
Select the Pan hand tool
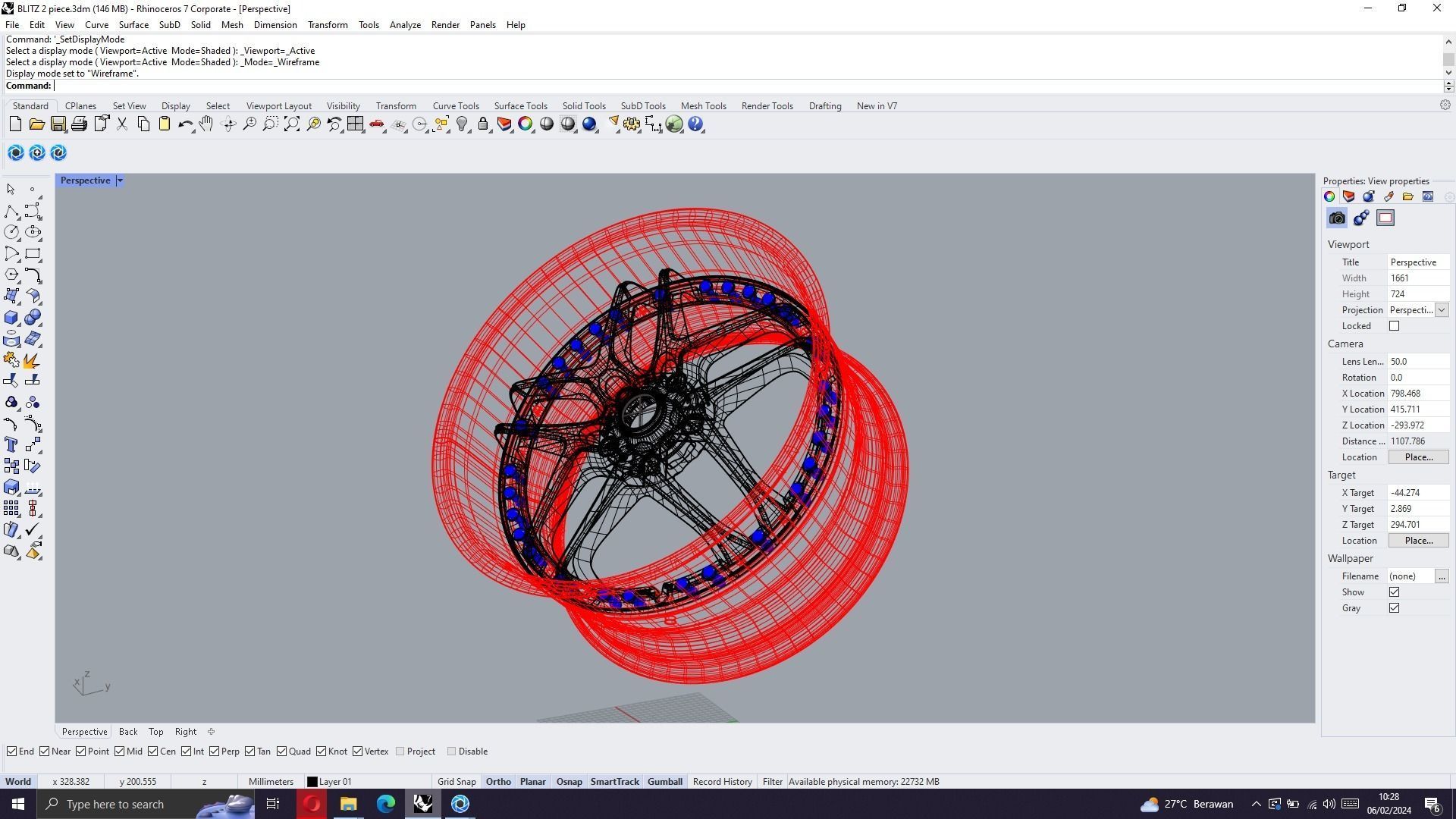click(206, 124)
